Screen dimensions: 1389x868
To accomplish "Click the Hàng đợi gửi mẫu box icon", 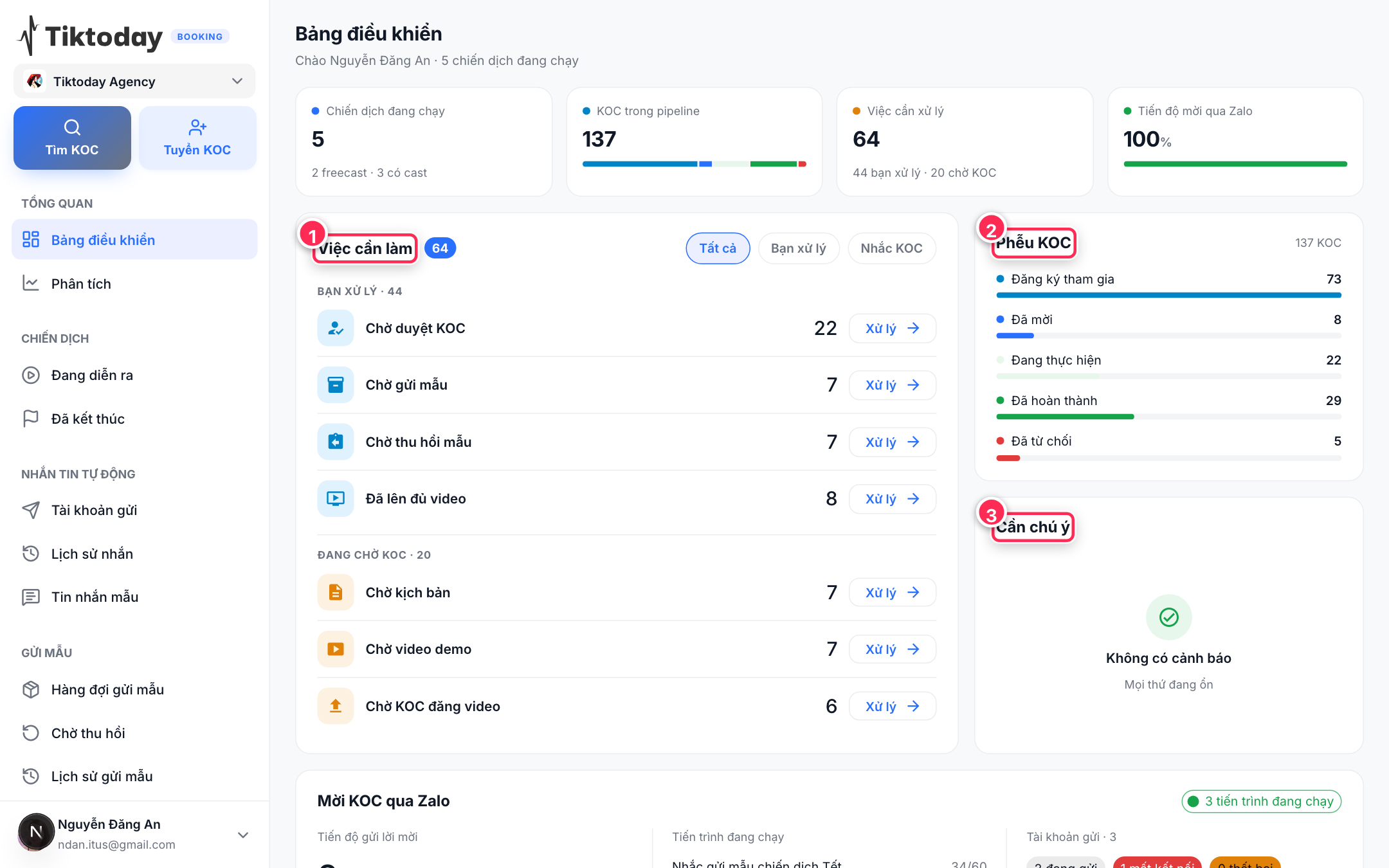I will click(x=30, y=689).
